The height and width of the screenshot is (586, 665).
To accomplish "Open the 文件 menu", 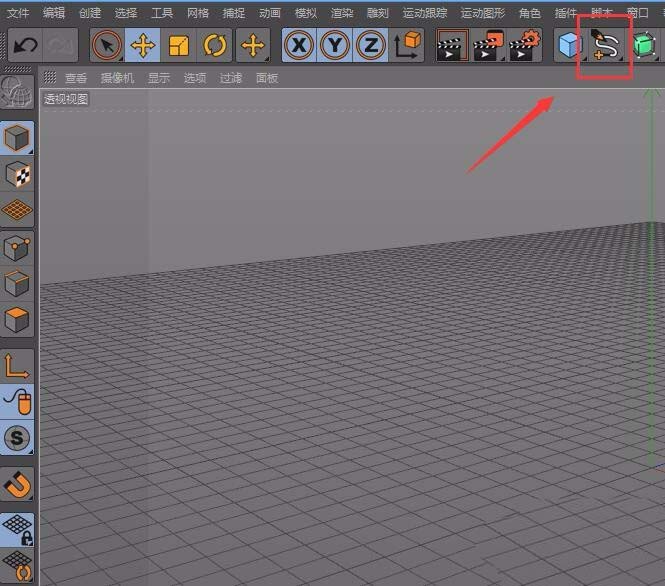I will (x=18, y=13).
